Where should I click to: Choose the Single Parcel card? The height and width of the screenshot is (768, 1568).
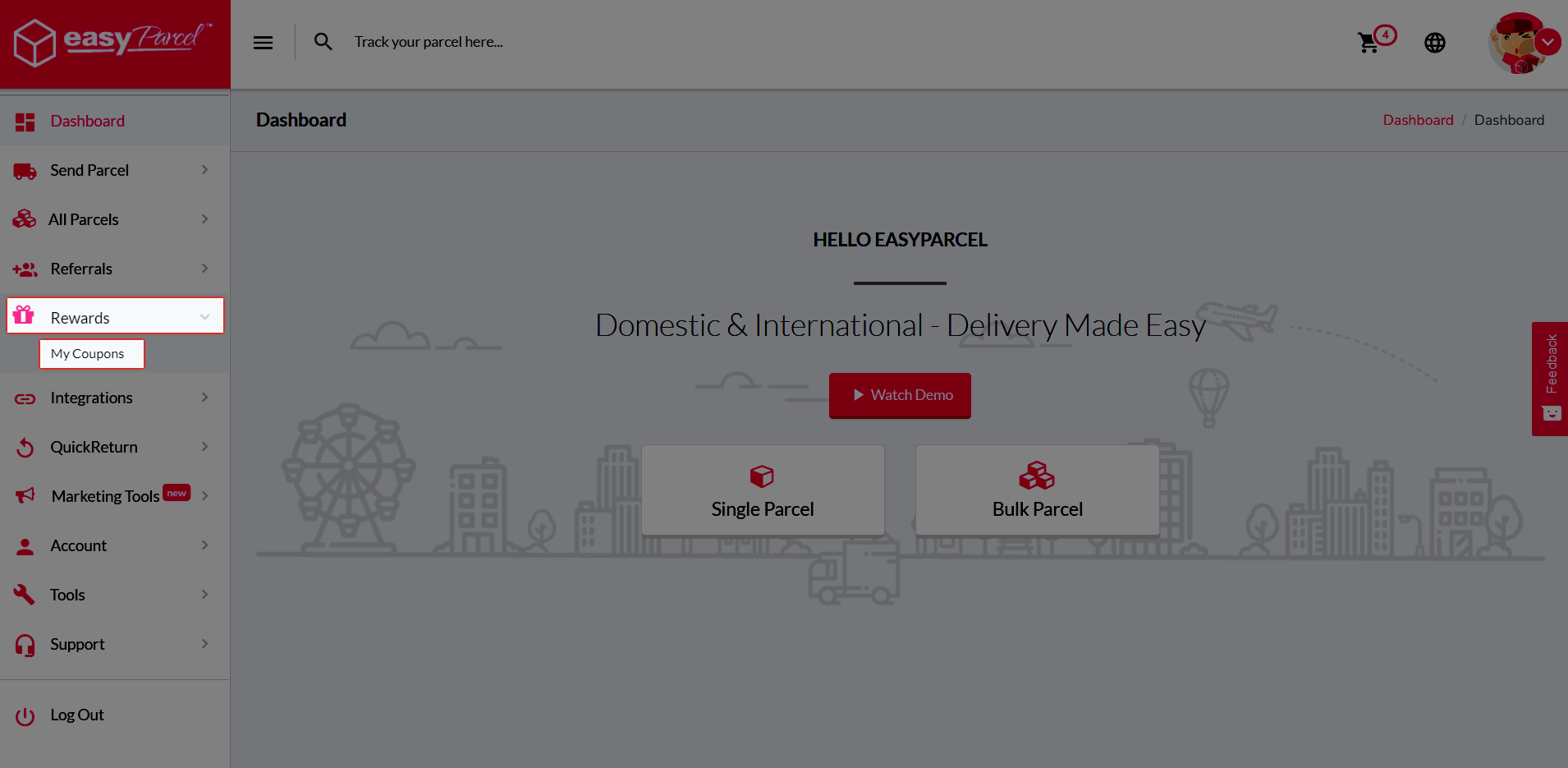coord(763,490)
